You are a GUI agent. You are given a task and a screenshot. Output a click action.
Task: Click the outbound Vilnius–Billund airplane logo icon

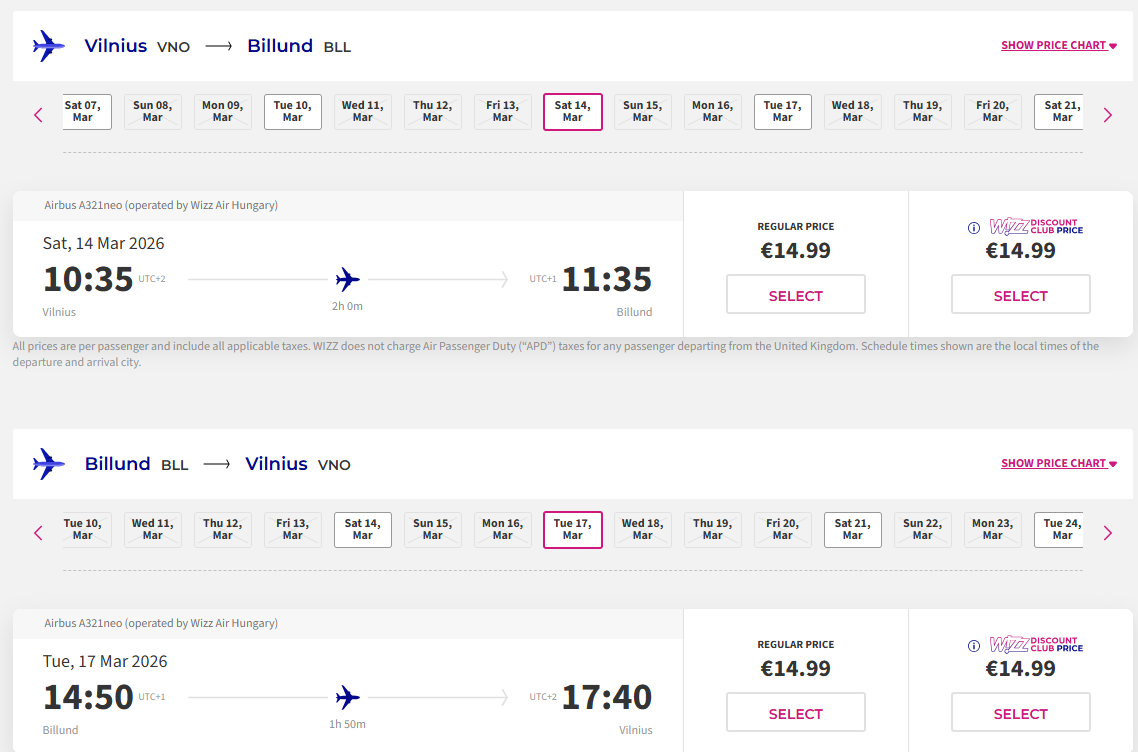(48, 46)
